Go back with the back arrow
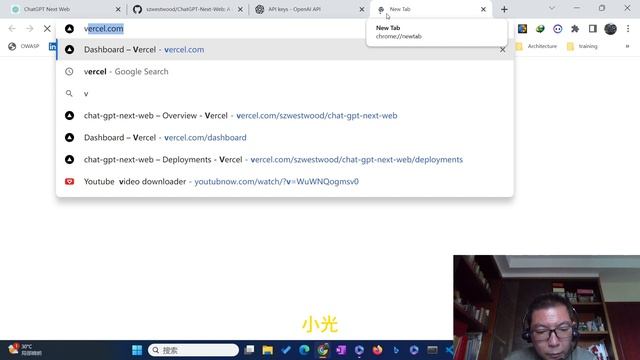Image resolution: width=640 pixels, height=360 pixels. coord(12,29)
